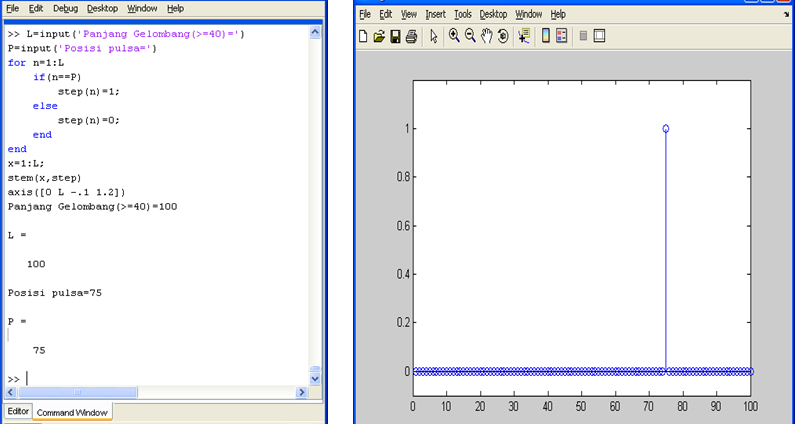The image size is (806, 424).
Task: Click the value 100 output
Action: [36, 264]
